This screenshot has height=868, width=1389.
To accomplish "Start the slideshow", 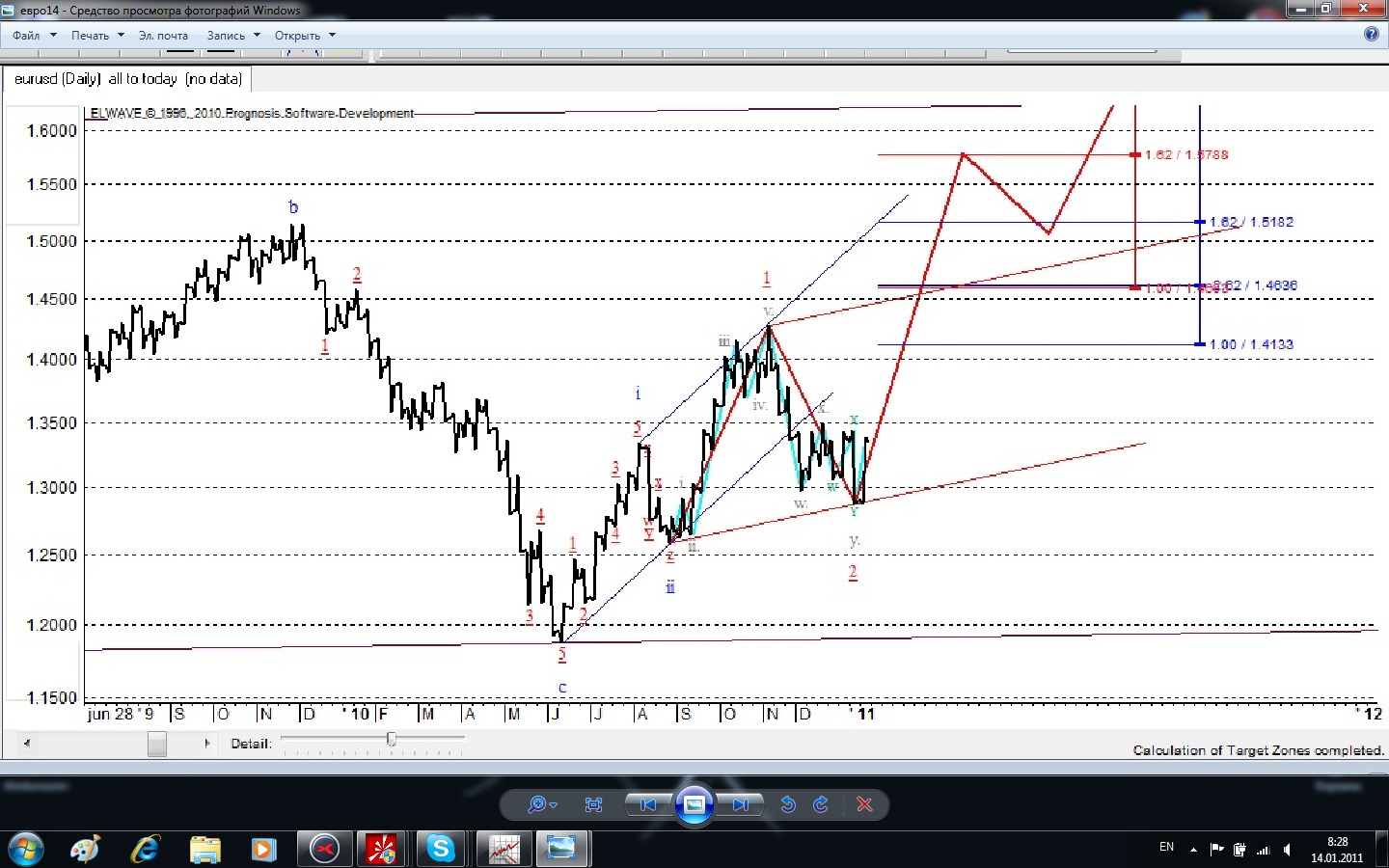I will click(x=694, y=804).
